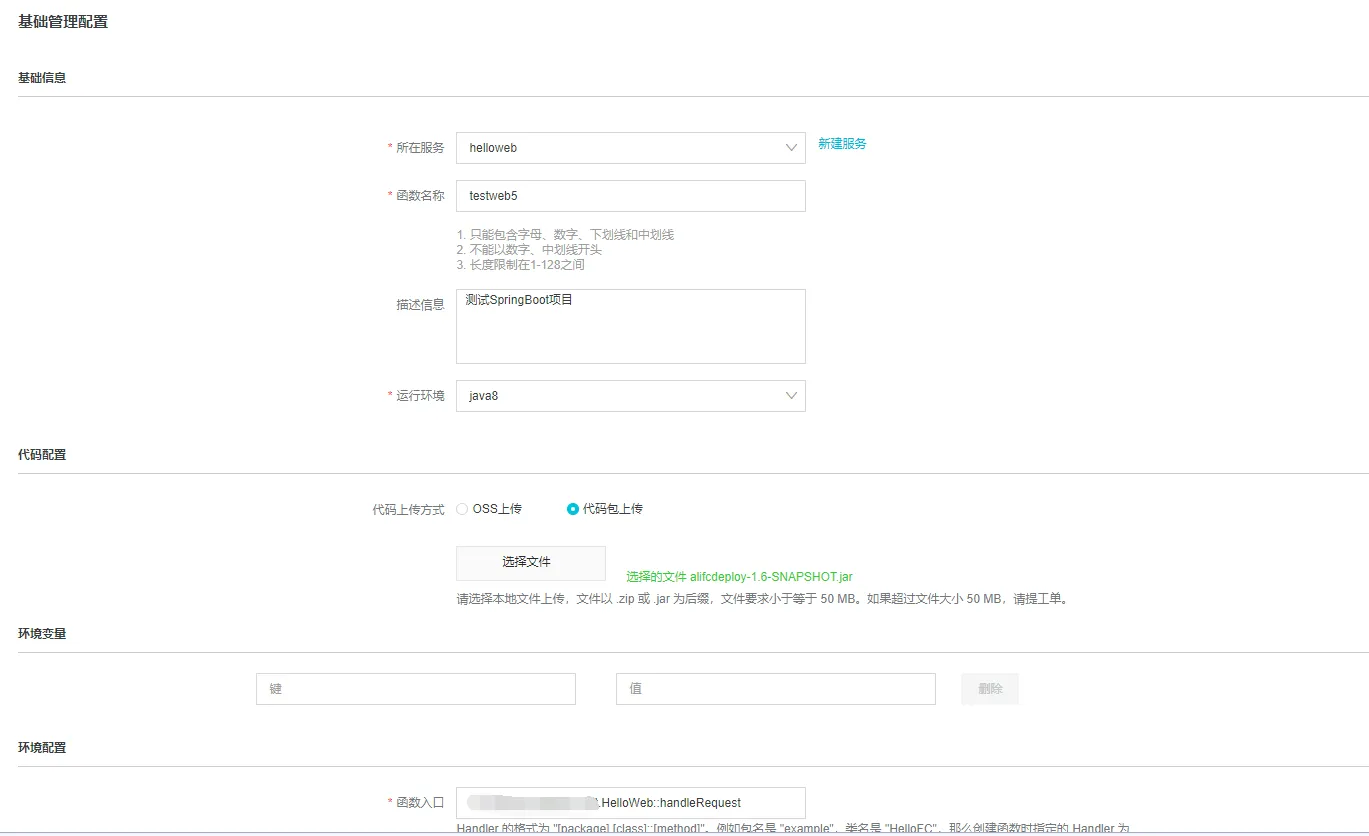Click the 环境配置 section heading
Screen dimensions: 1369x836
coord(42,748)
